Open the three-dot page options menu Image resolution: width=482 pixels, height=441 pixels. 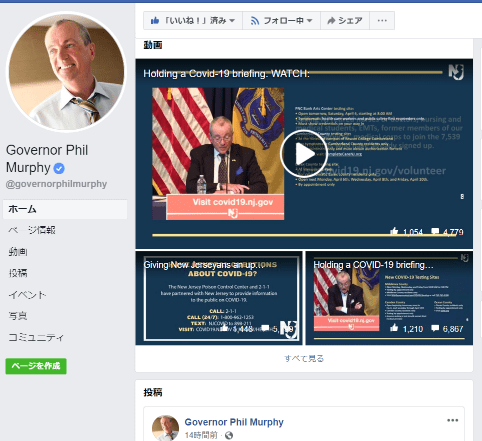[x=382, y=21]
